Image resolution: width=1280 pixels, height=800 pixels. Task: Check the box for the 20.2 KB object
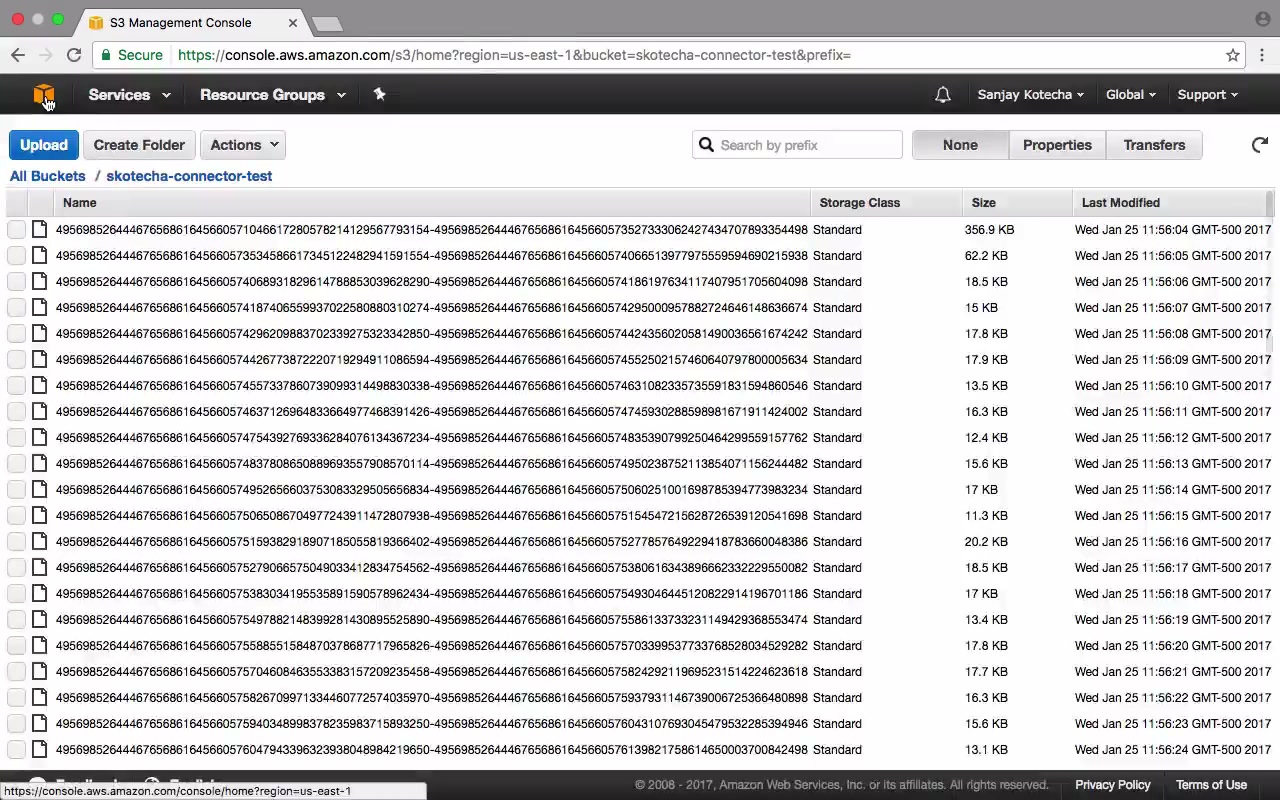tap(16, 541)
